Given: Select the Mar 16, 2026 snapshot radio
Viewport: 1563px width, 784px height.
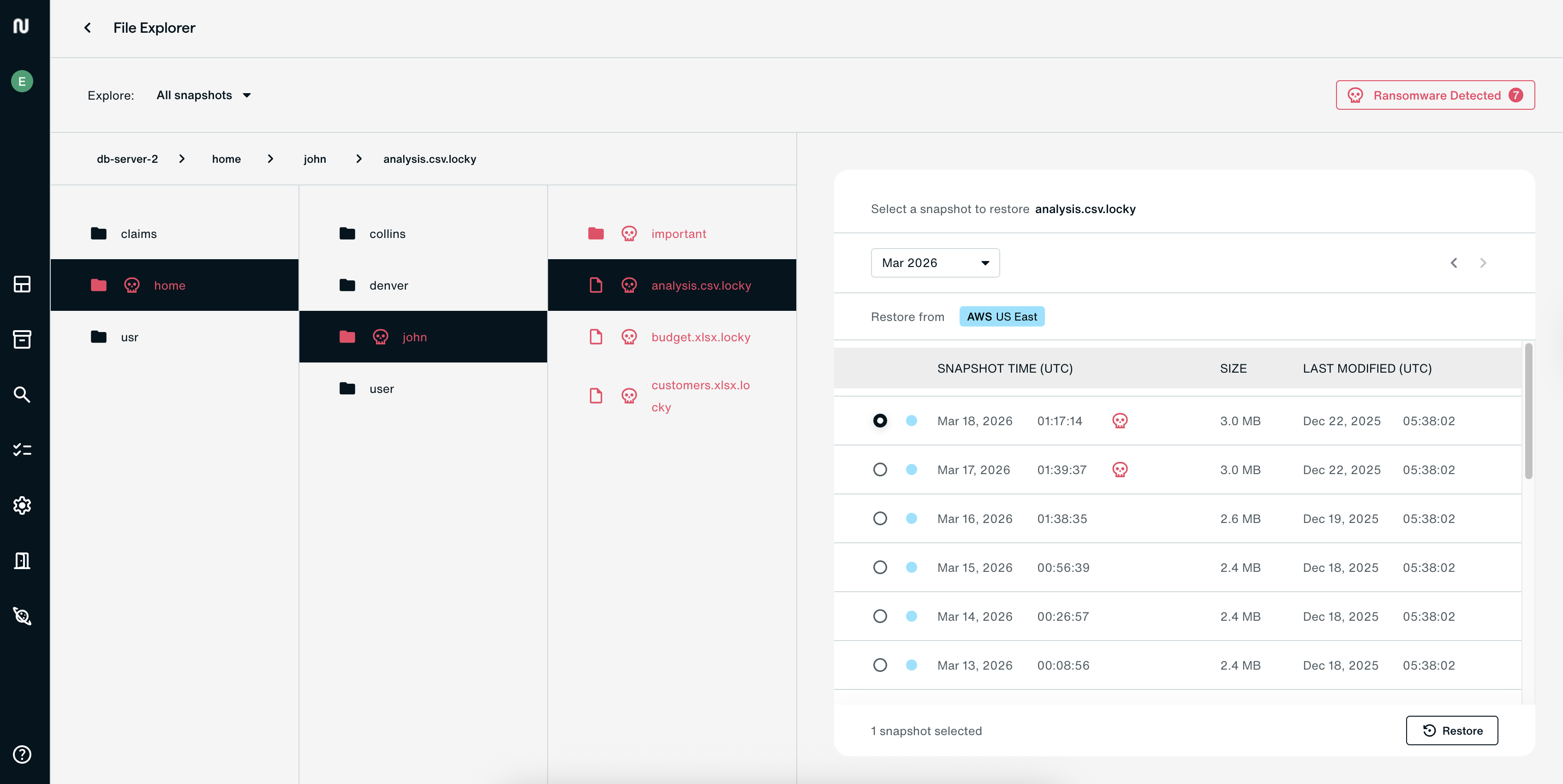Looking at the screenshot, I should coord(880,518).
